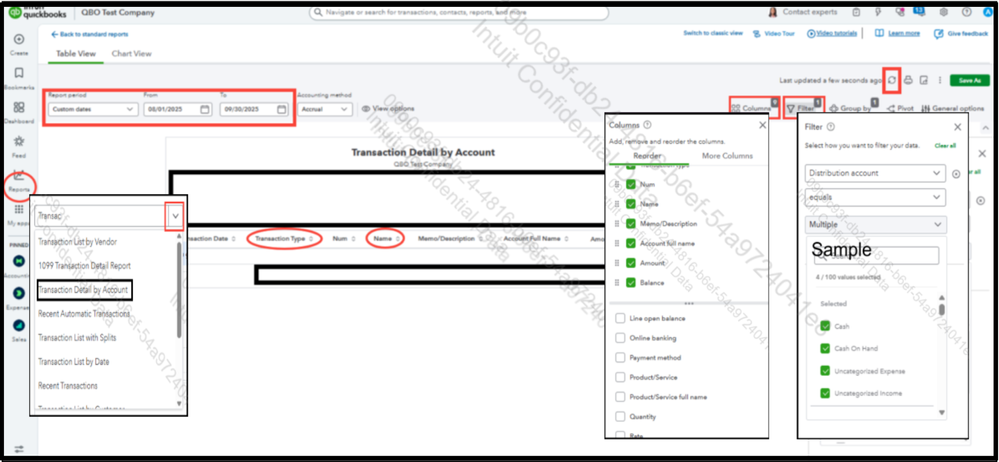Check the Payment method column
This screenshot has width=999, height=462.
pyautogui.click(x=620, y=357)
